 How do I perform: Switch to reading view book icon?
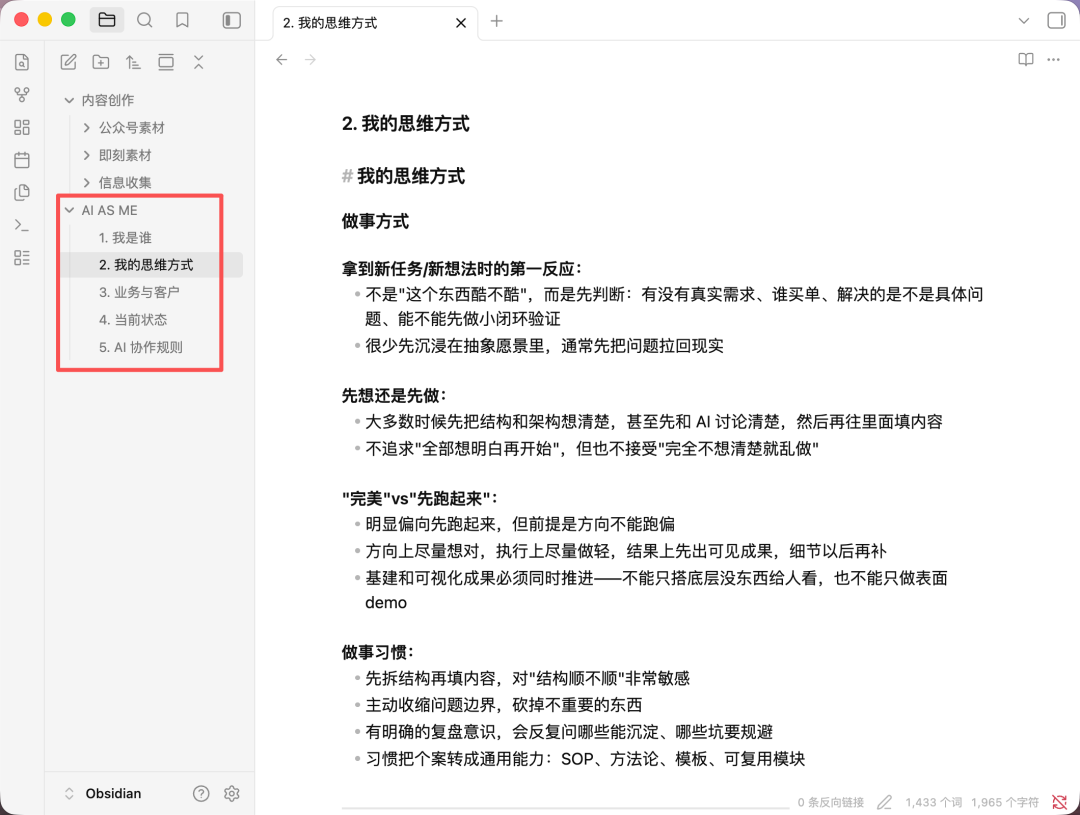tap(1025, 60)
